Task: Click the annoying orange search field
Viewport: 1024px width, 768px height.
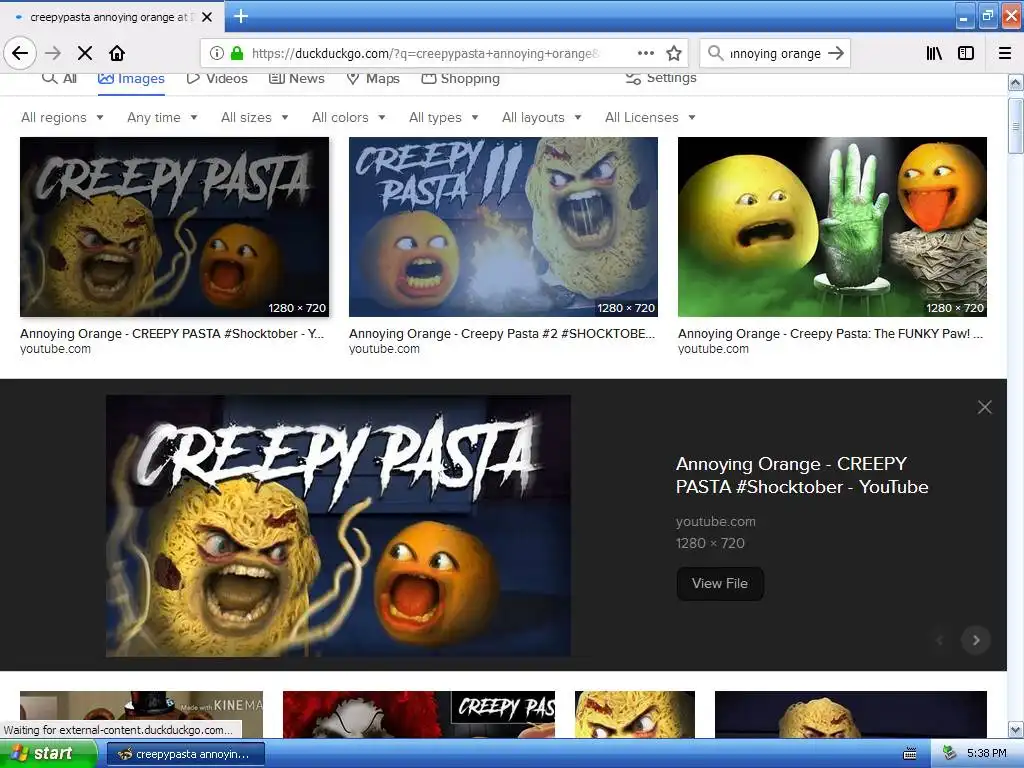Action: [775, 54]
